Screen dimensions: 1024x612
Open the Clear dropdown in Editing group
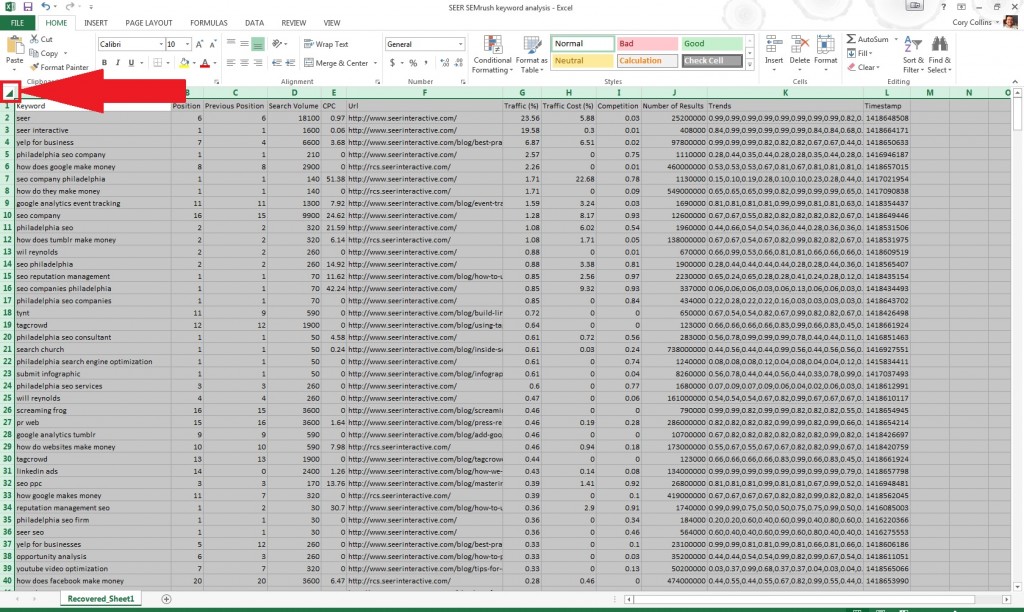pyautogui.click(x=864, y=67)
